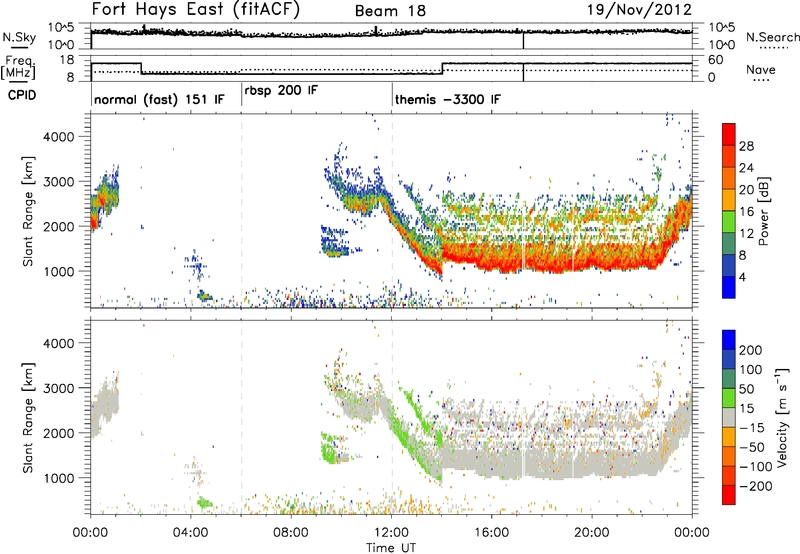
Task: Click the 'Freq. [MHz]' axis label
Action: tap(19, 68)
